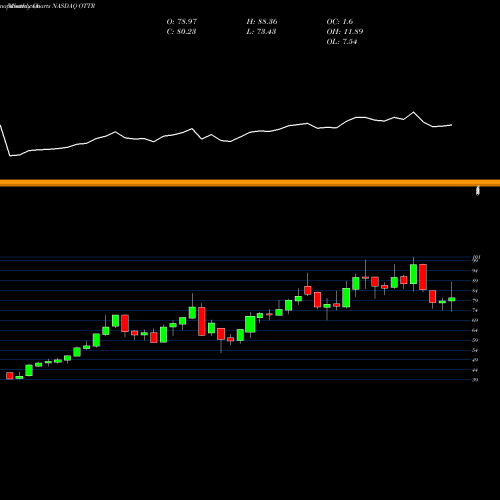
Task: Click the first red candlestick at chart start
Action: (10, 376)
